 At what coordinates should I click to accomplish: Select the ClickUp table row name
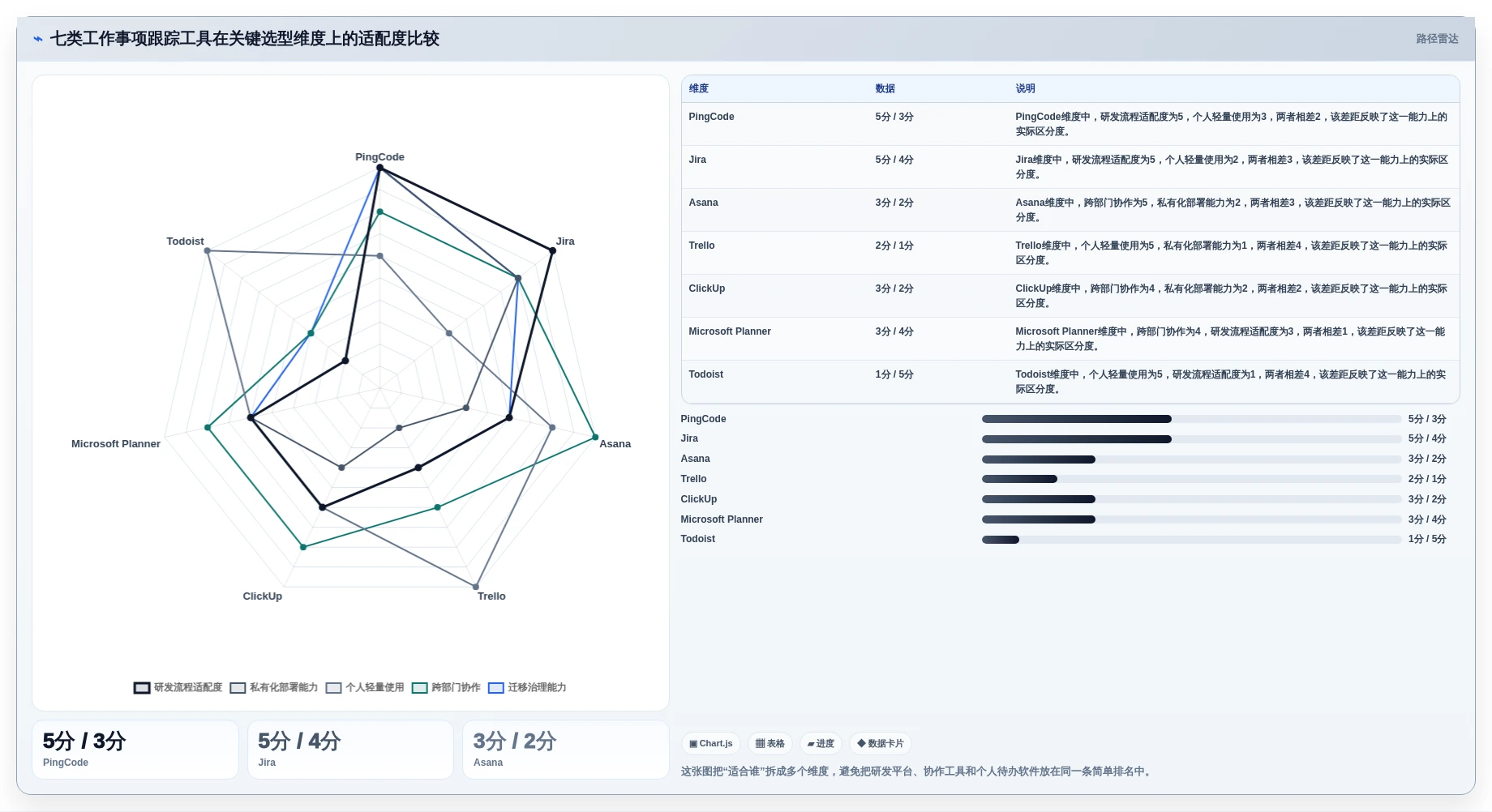click(706, 288)
